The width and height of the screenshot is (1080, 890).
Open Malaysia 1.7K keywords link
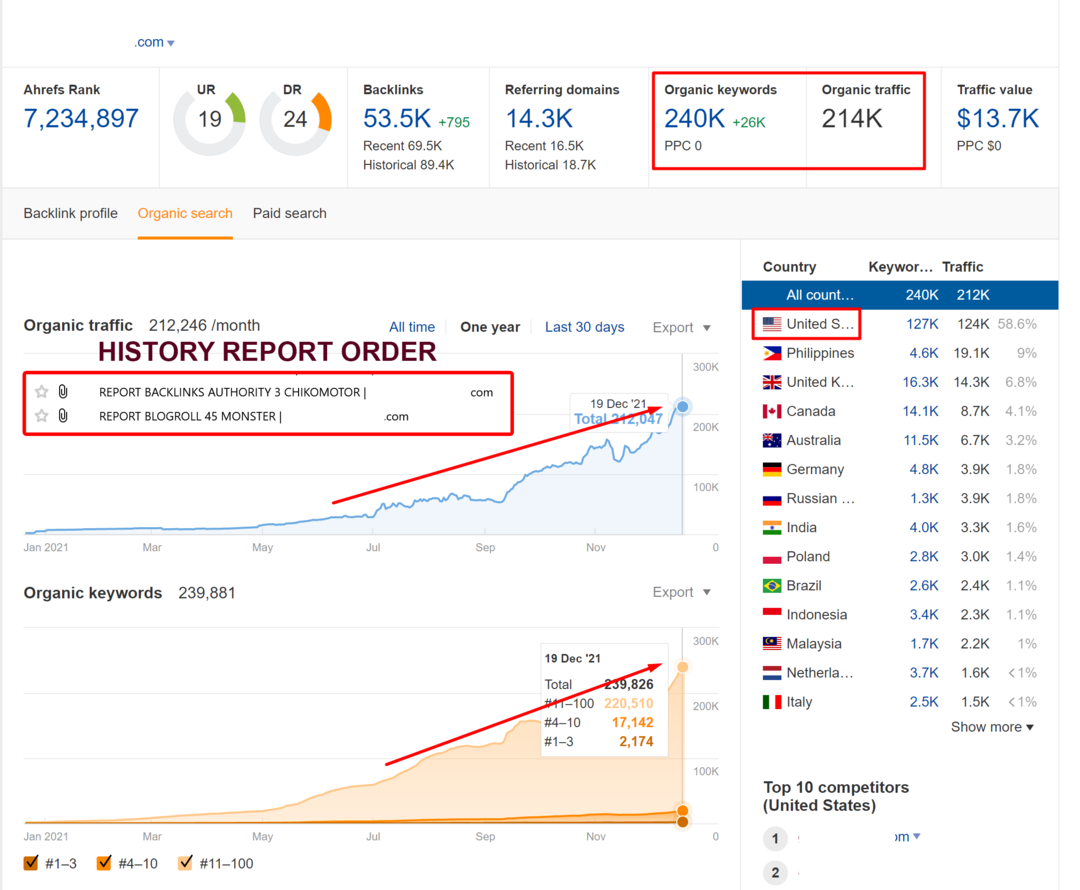point(924,643)
